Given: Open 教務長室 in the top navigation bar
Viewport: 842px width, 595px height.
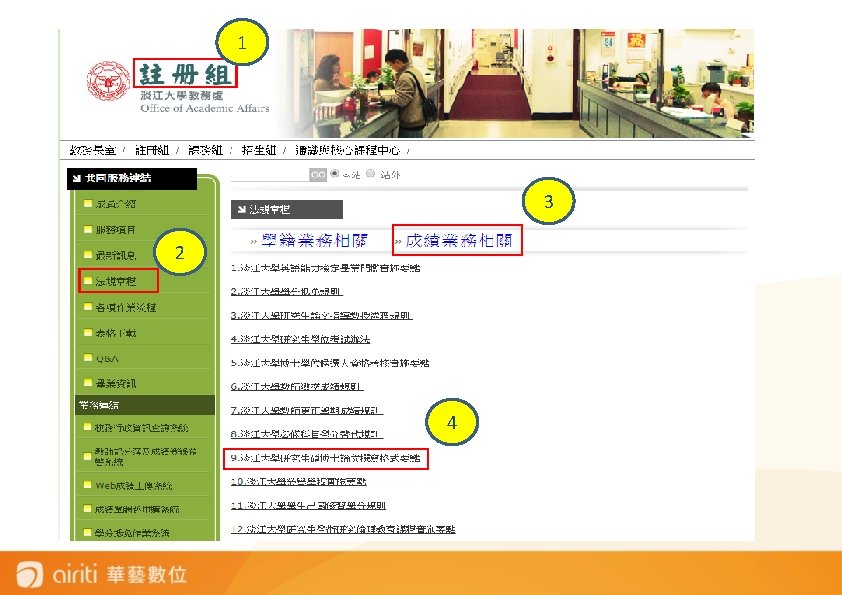Looking at the screenshot, I should (93, 150).
